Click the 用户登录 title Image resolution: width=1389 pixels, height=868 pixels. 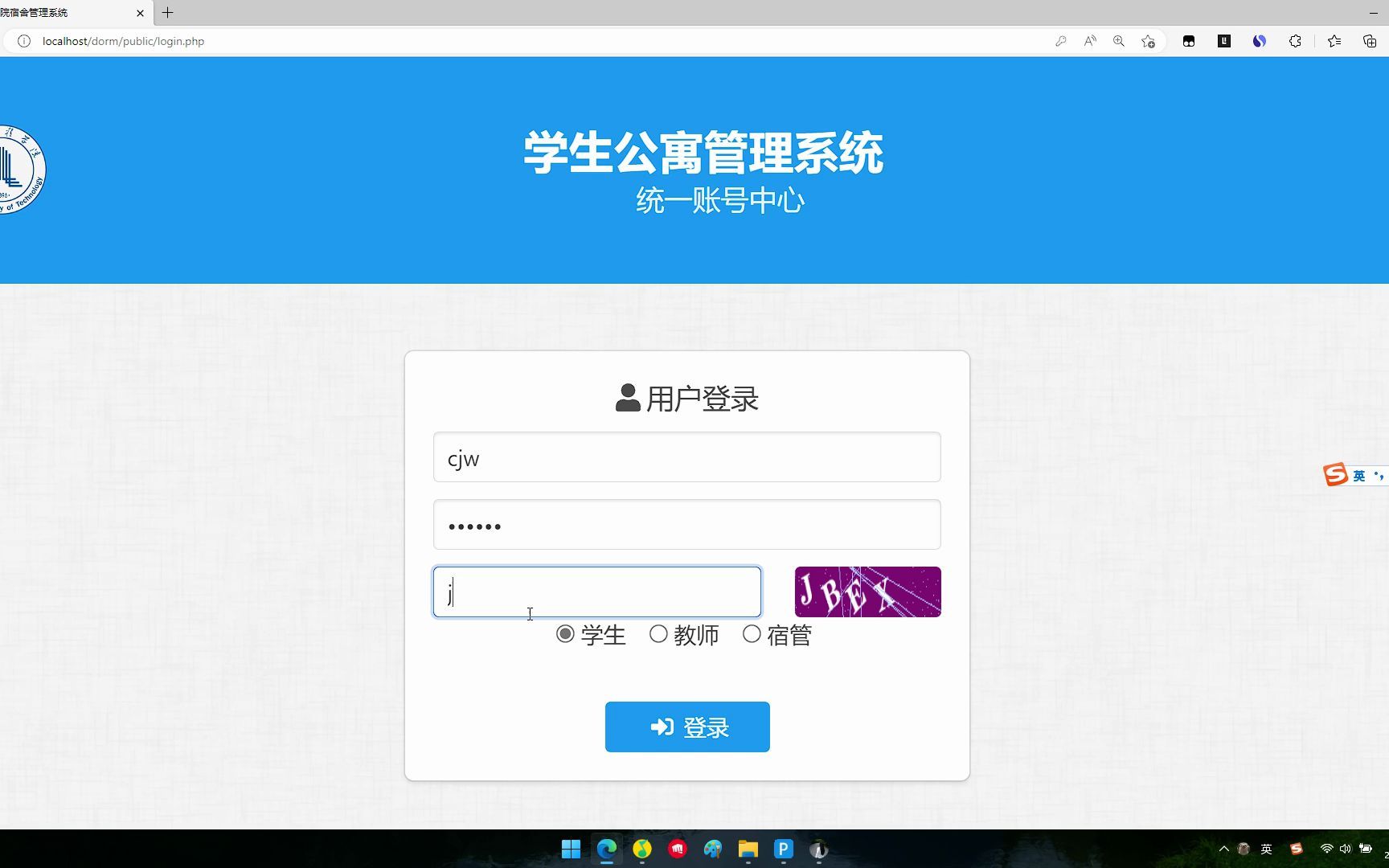pos(703,399)
